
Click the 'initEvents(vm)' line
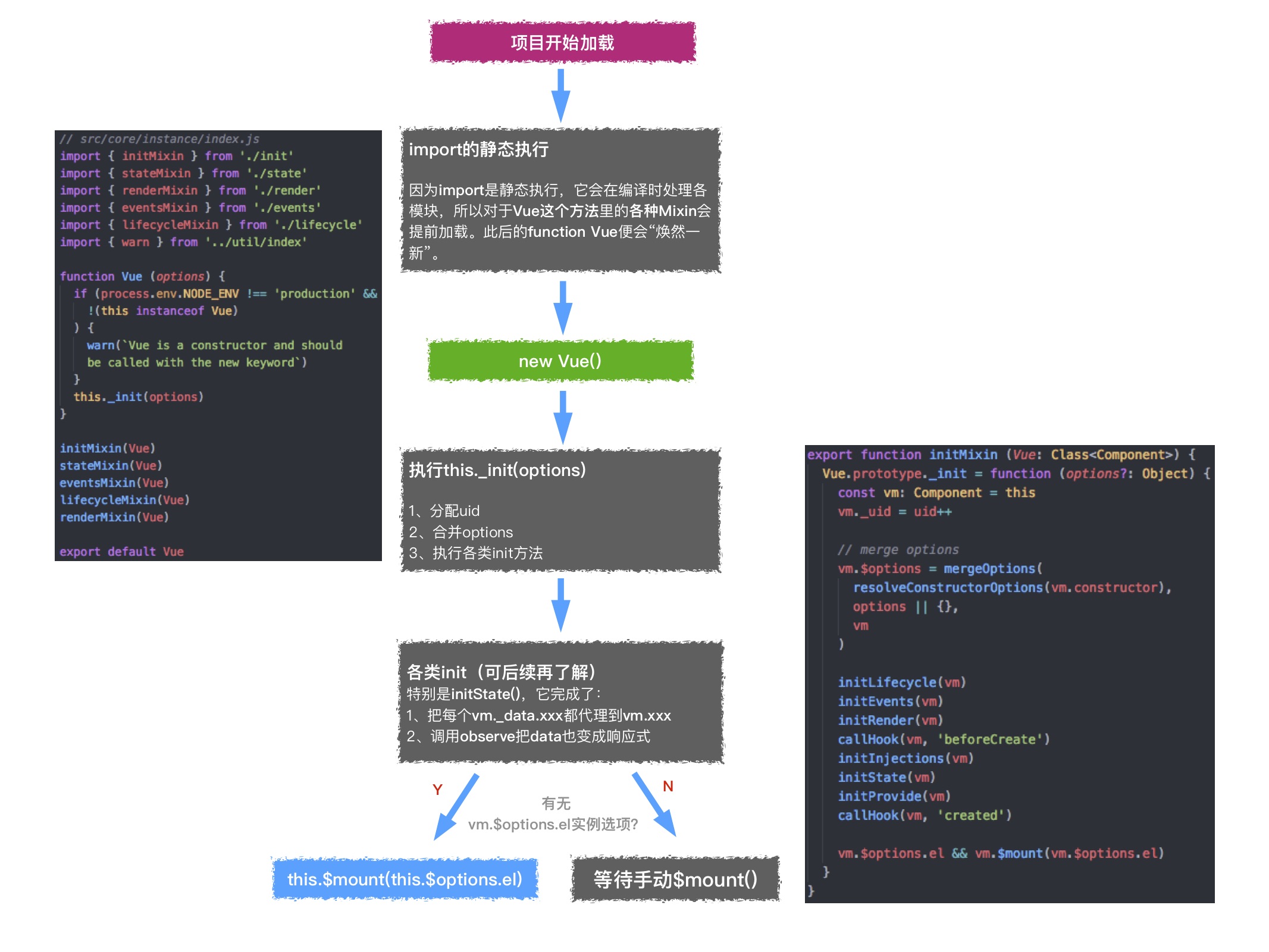coord(891,702)
